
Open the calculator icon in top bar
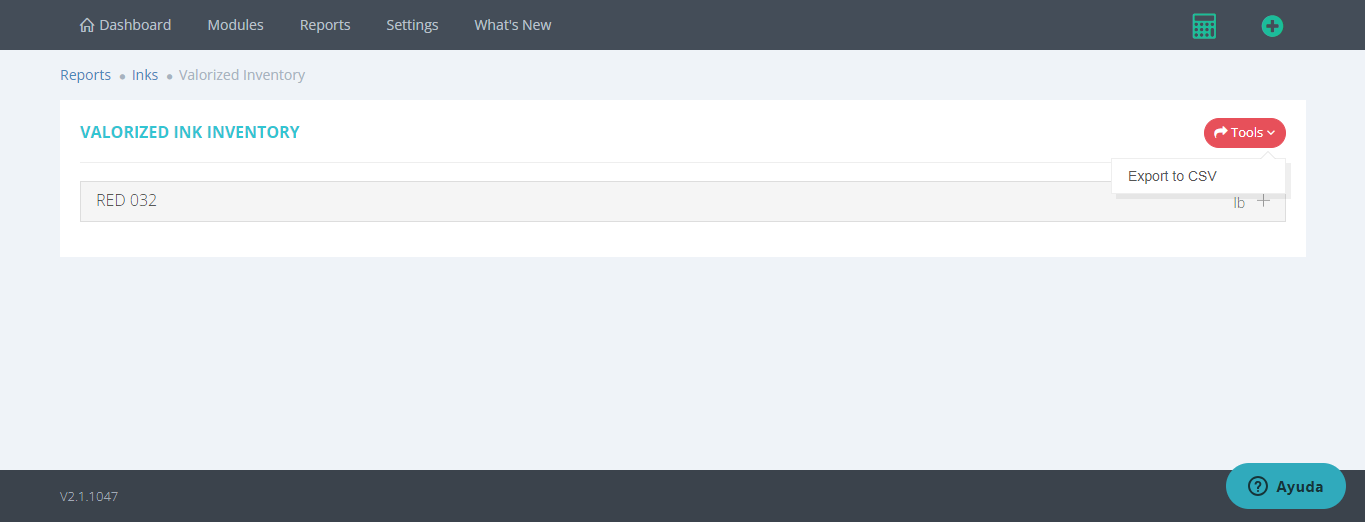(x=1204, y=26)
